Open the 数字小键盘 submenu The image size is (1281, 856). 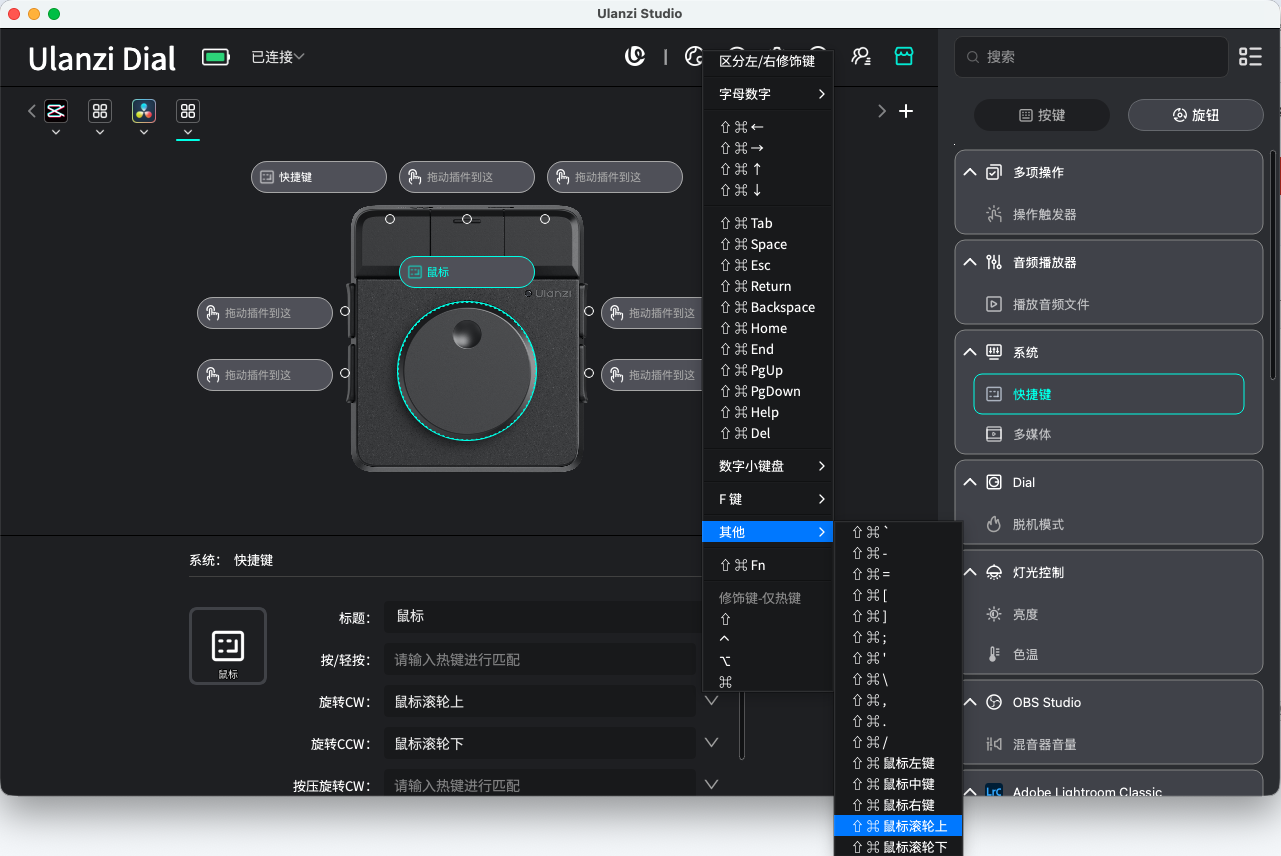point(768,466)
